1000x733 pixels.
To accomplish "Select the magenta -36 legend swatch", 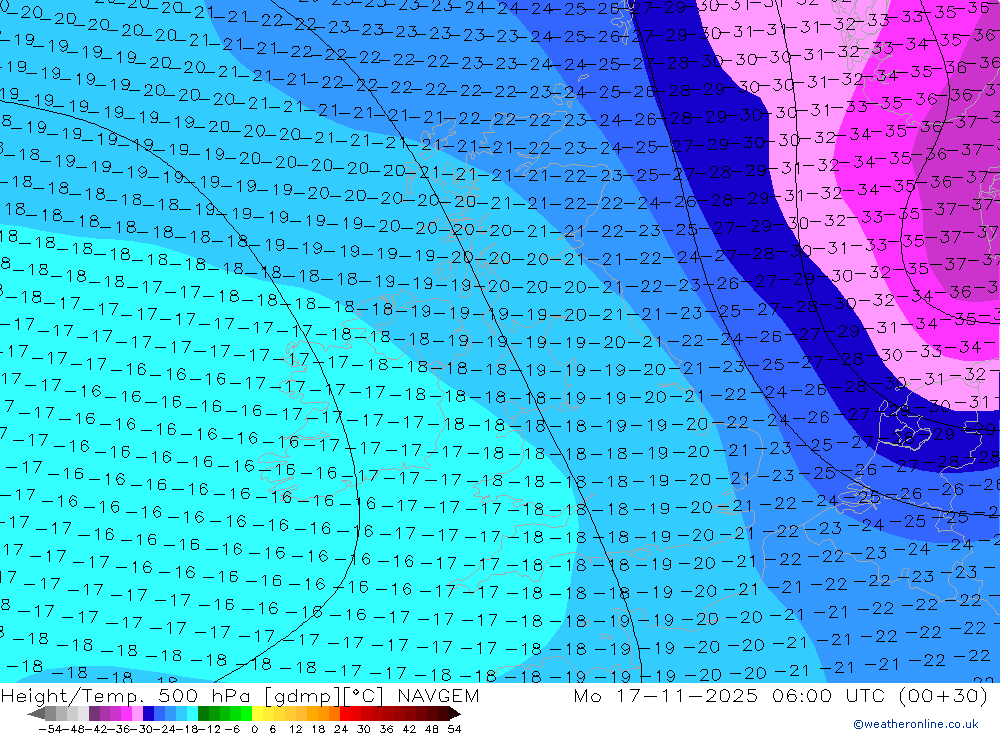I will tap(126, 713).
